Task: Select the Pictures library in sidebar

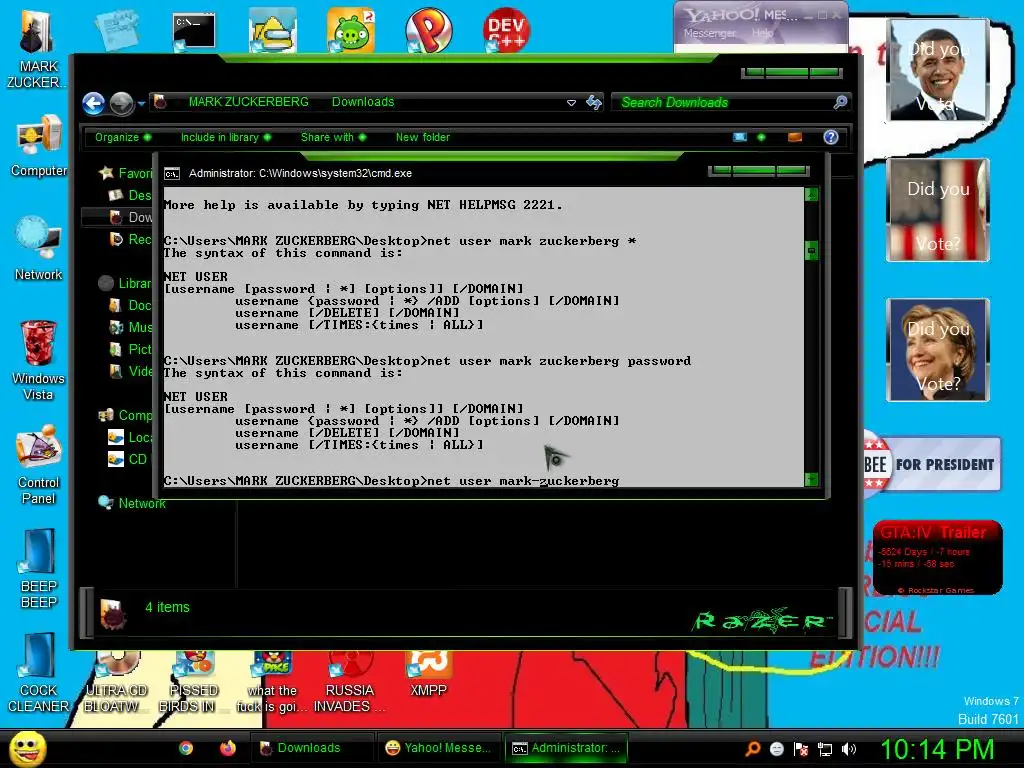Action: [x=131, y=349]
